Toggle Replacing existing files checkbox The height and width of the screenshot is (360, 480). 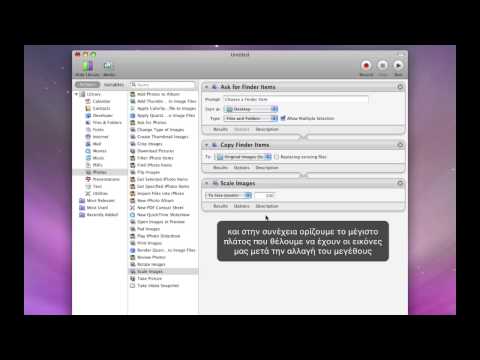click(x=276, y=156)
